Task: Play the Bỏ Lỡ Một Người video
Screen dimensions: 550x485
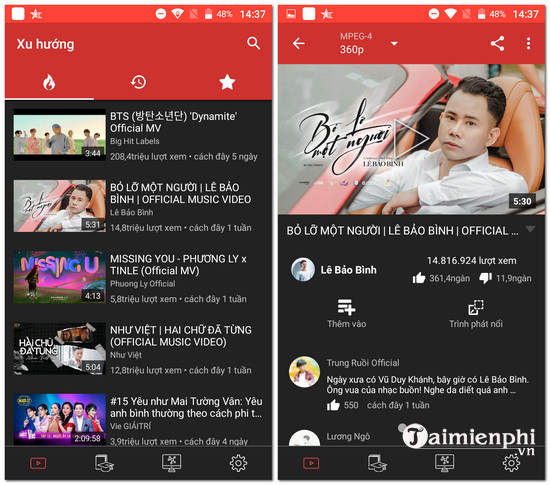Action: [x=410, y=139]
